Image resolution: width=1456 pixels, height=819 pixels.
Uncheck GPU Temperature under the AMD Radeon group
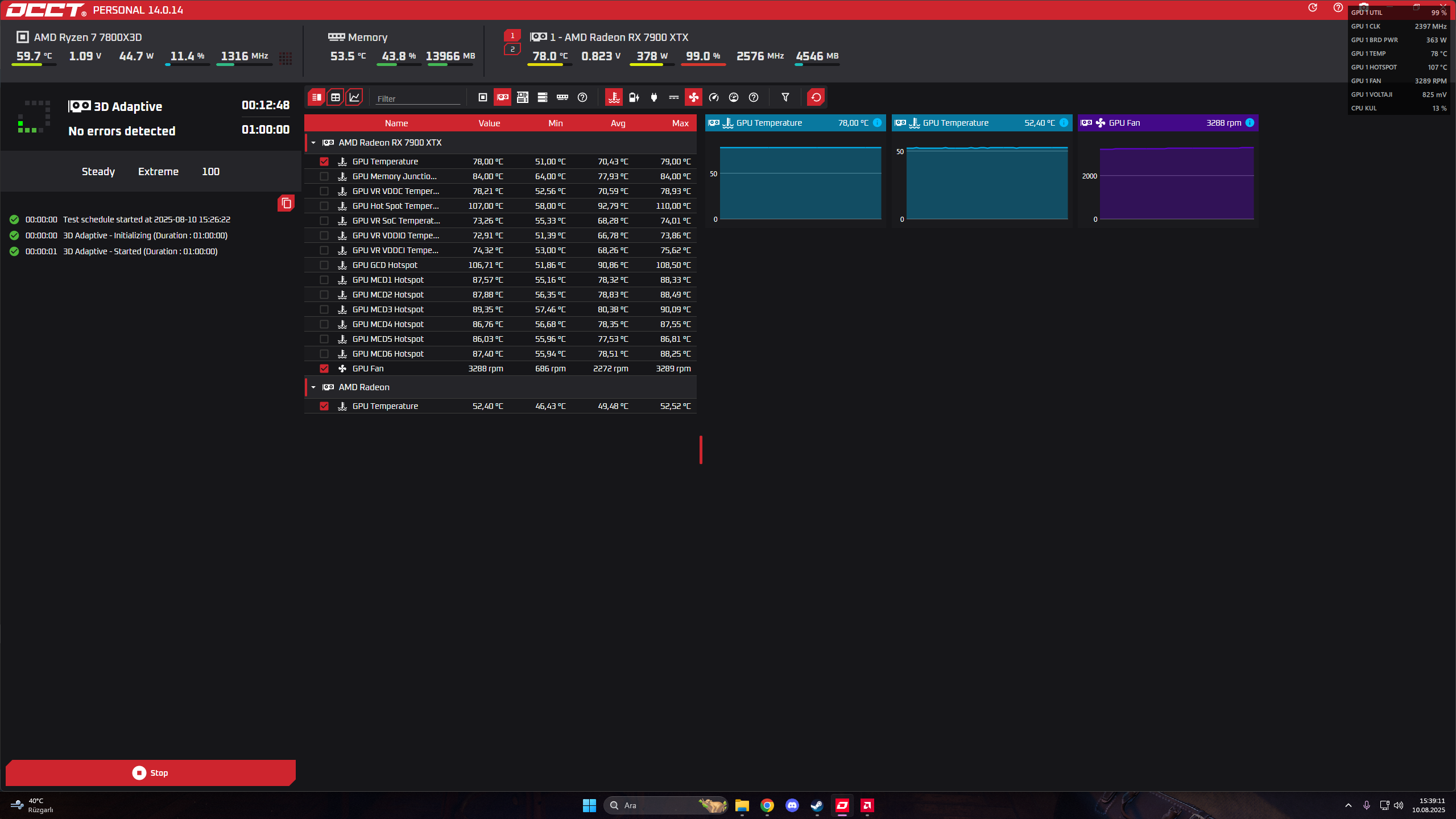pyautogui.click(x=324, y=406)
